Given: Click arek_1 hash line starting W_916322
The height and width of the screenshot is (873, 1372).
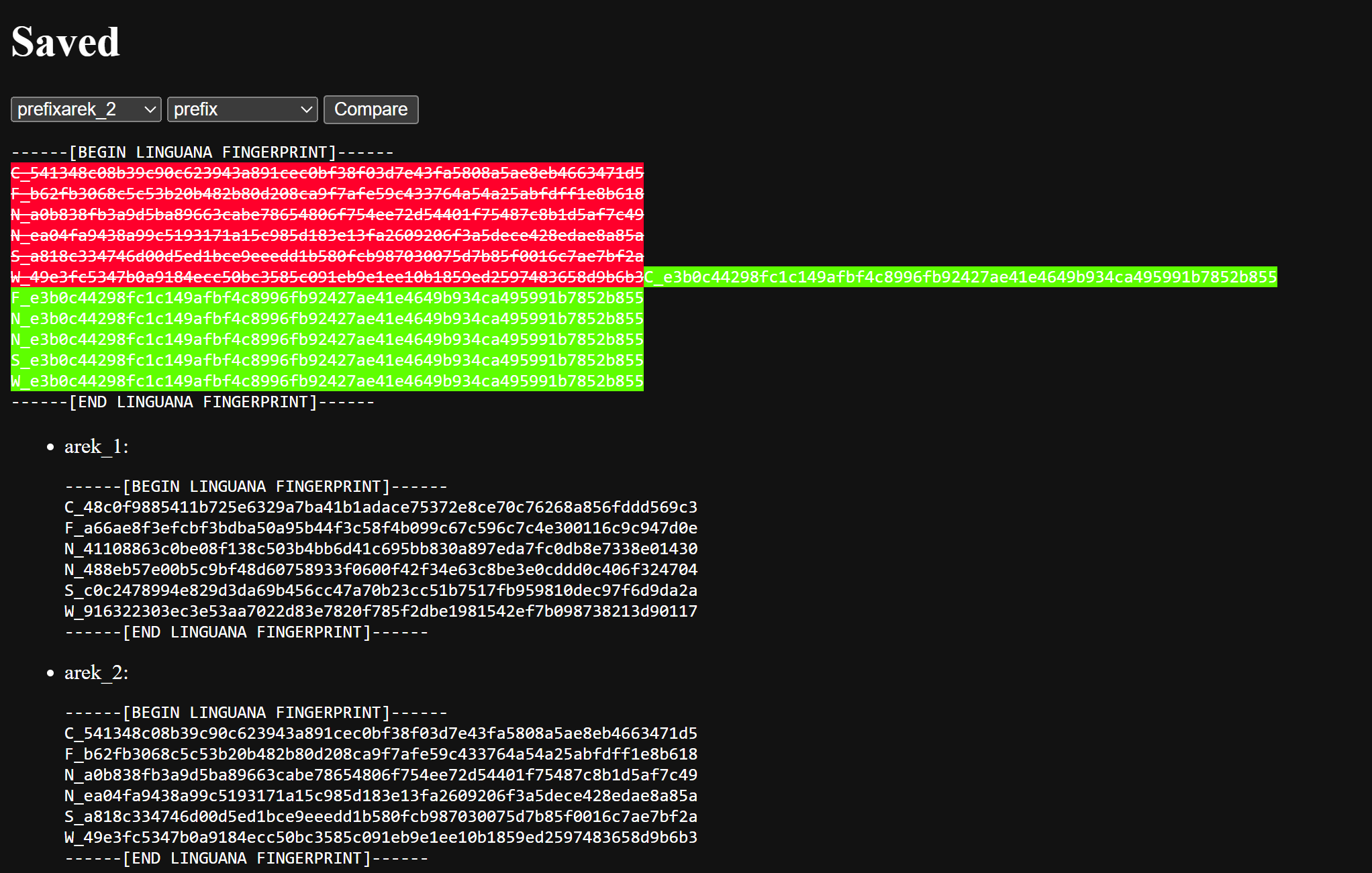Looking at the screenshot, I should 381,611.
